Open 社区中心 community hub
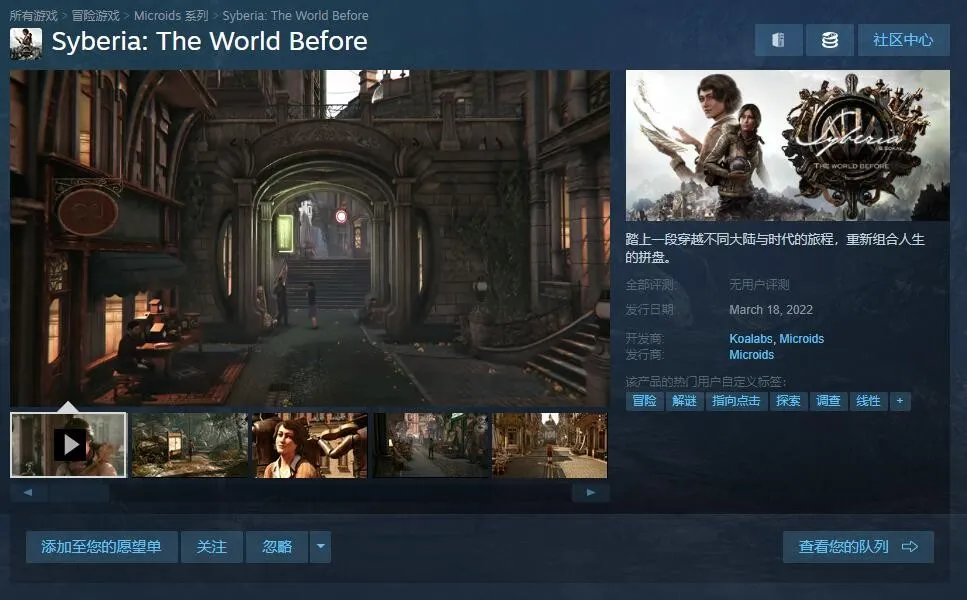 (903, 40)
